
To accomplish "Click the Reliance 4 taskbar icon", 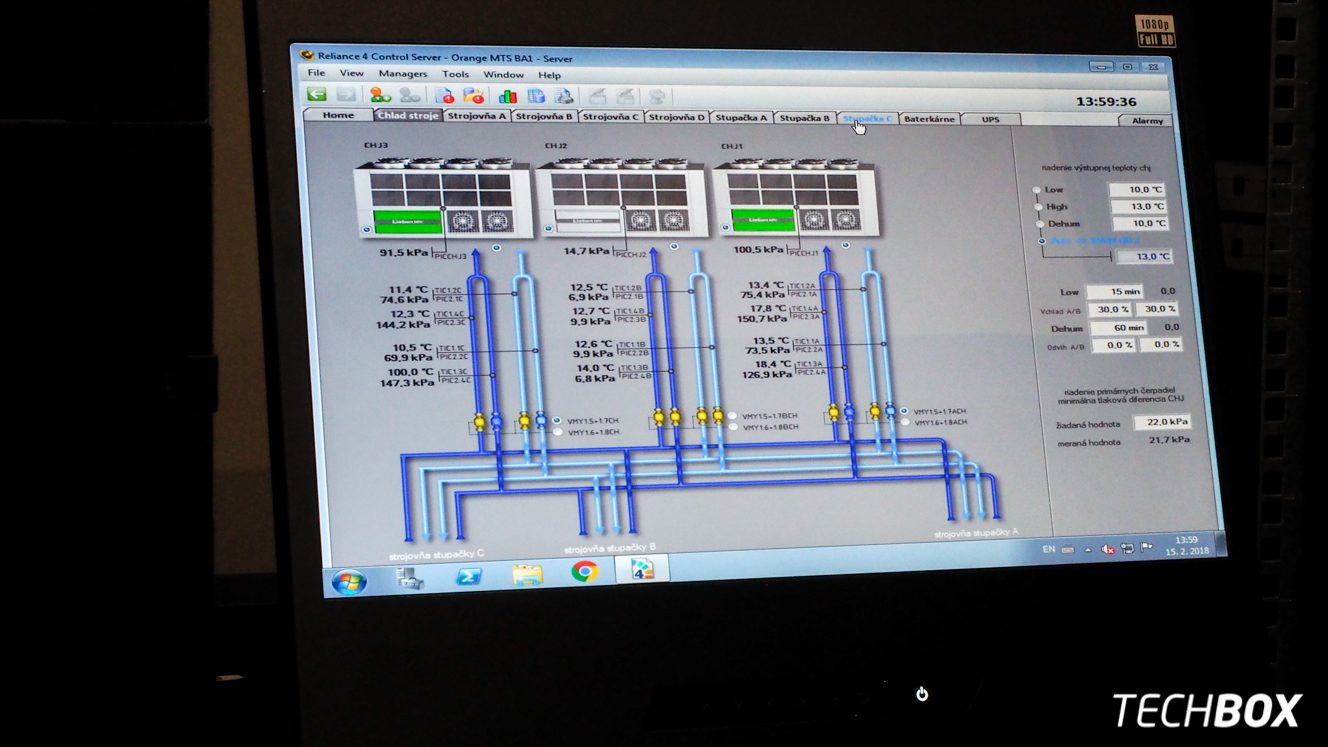I will pyautogui.click(x=641, y=569).
